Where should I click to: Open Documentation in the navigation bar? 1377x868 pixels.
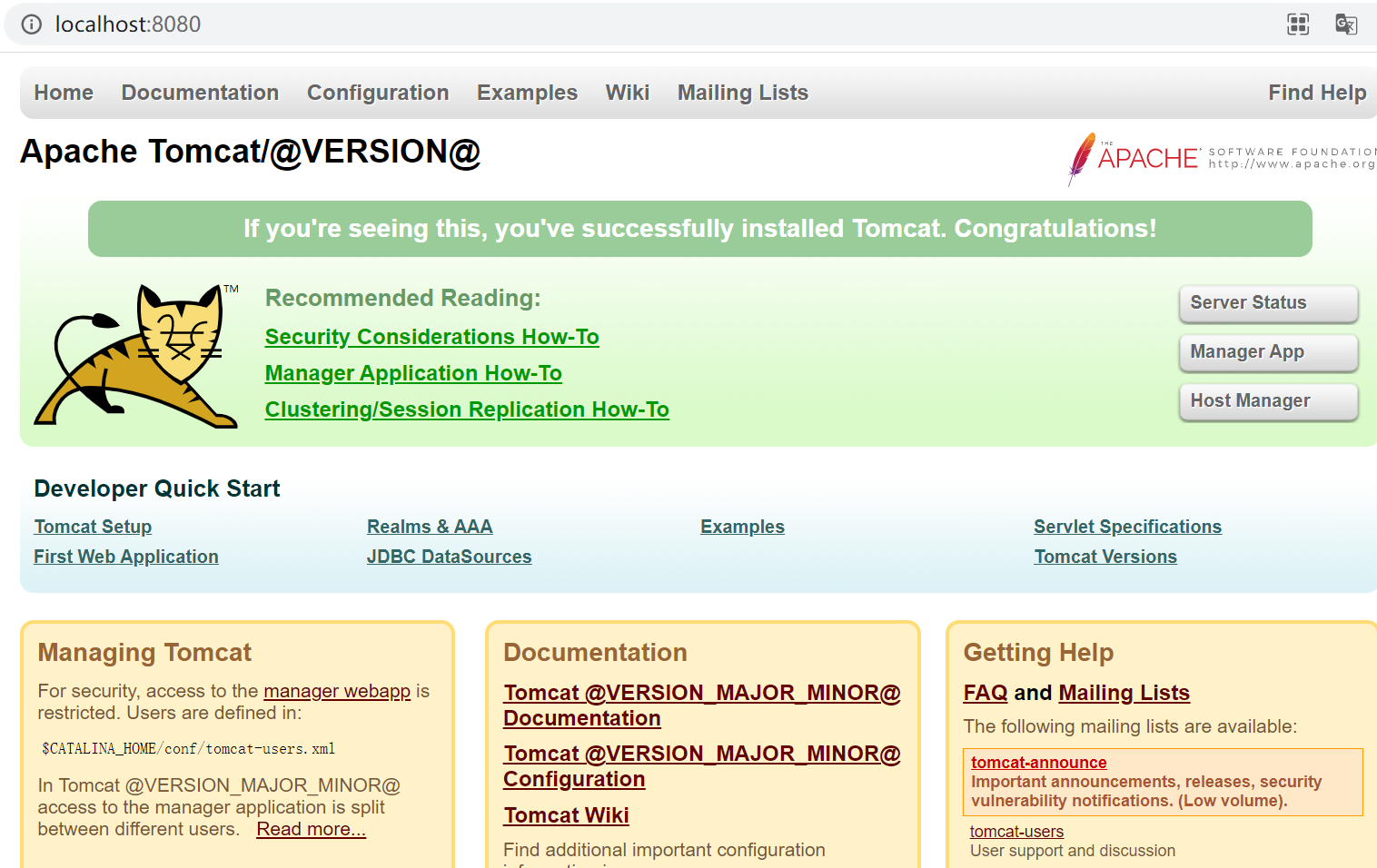tap(200, 93)
